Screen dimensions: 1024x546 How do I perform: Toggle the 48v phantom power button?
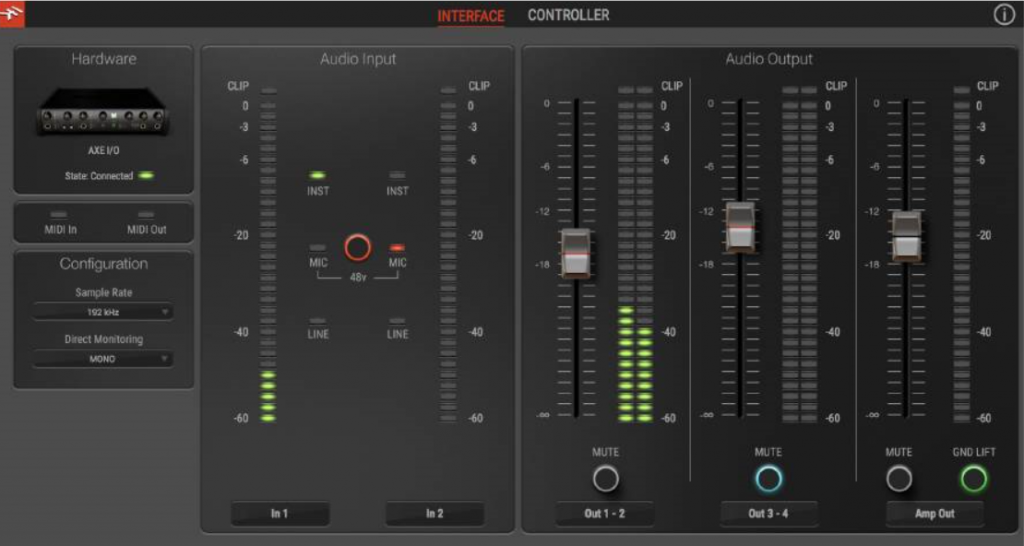tap(357, 248)
